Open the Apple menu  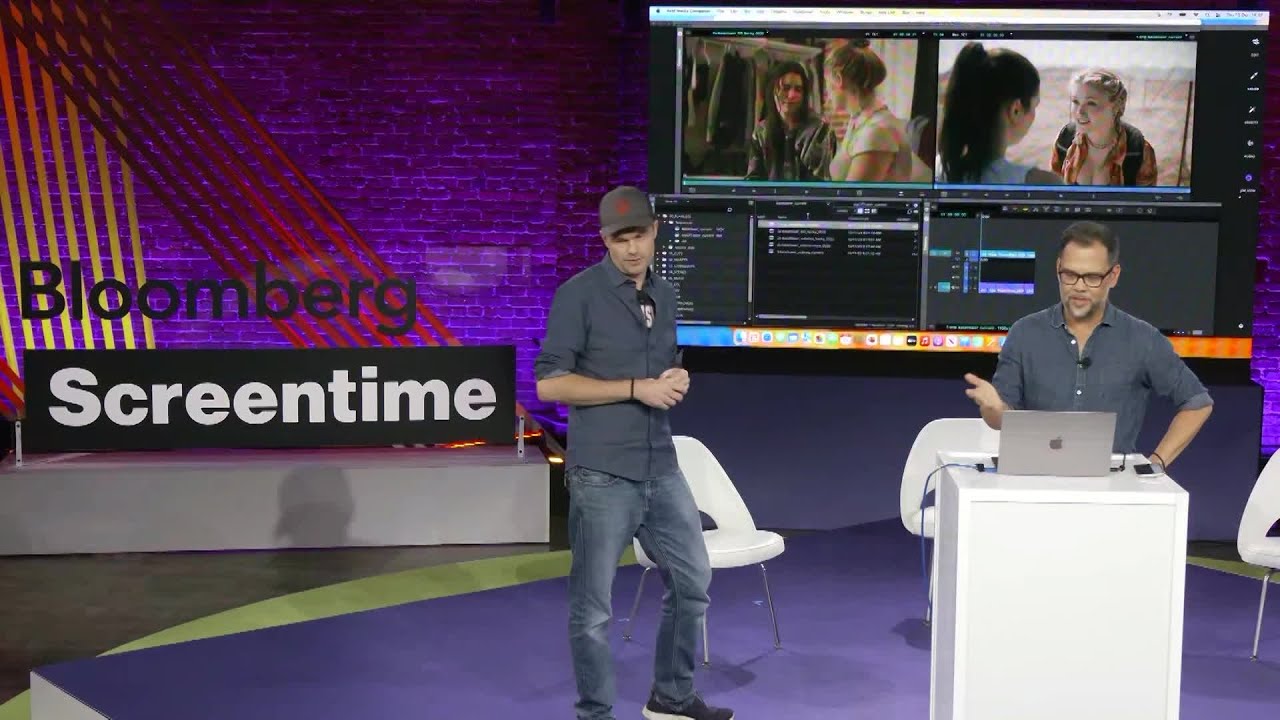(658, 11)
